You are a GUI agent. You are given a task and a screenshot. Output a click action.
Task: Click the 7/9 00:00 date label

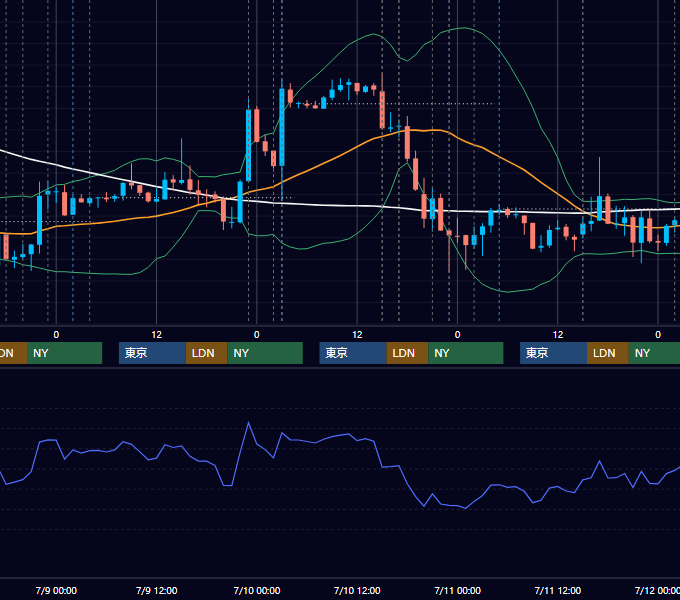[56, 590]
